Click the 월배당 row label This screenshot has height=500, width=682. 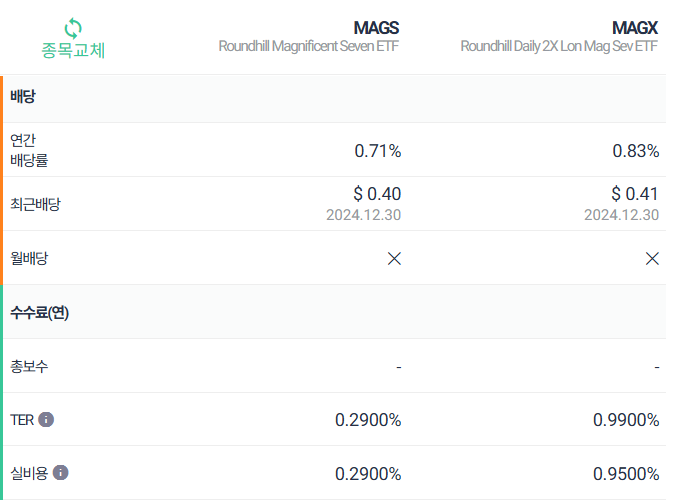(29, 258)
